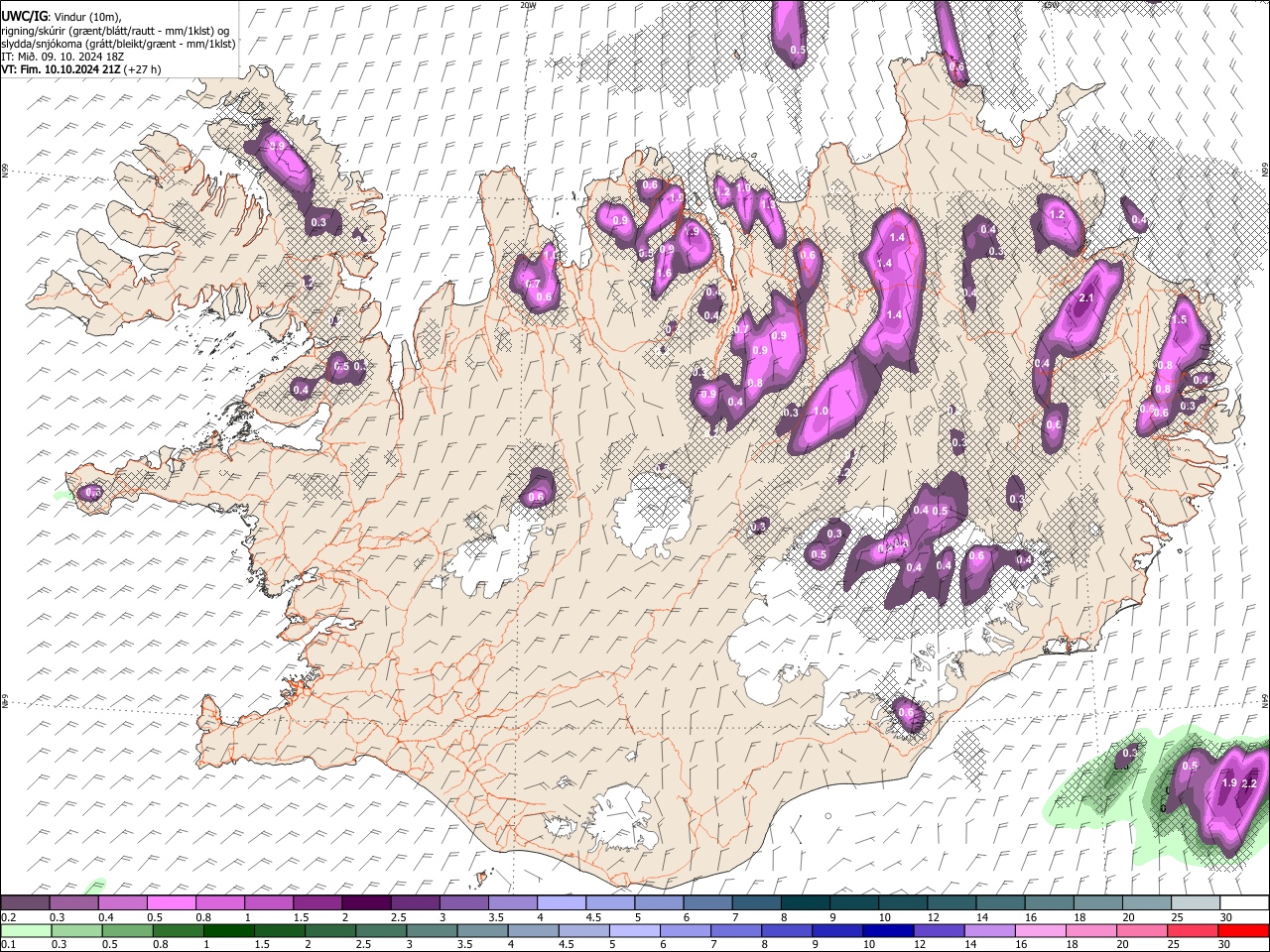This screenshot has width=1270, height=952.
Task: Click the '0.1' number label under lower legend row
Action: pyautogui.click(x=8, y=944)
